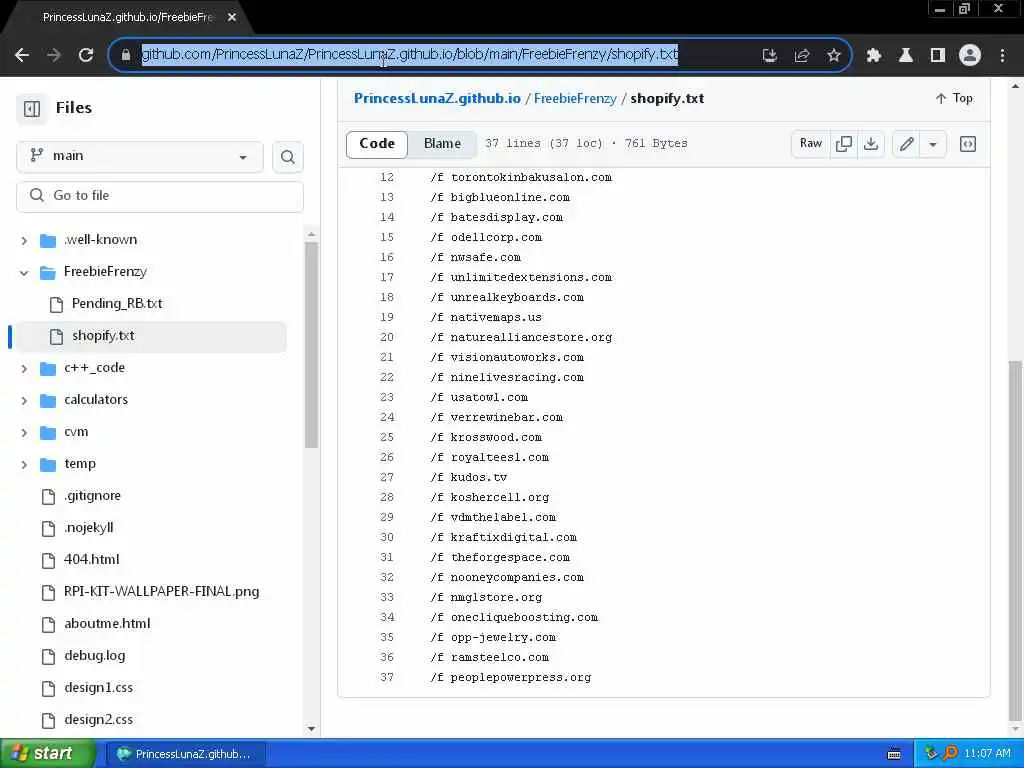
Task: Expand the c++_code folder
Action: coord(24,368)
